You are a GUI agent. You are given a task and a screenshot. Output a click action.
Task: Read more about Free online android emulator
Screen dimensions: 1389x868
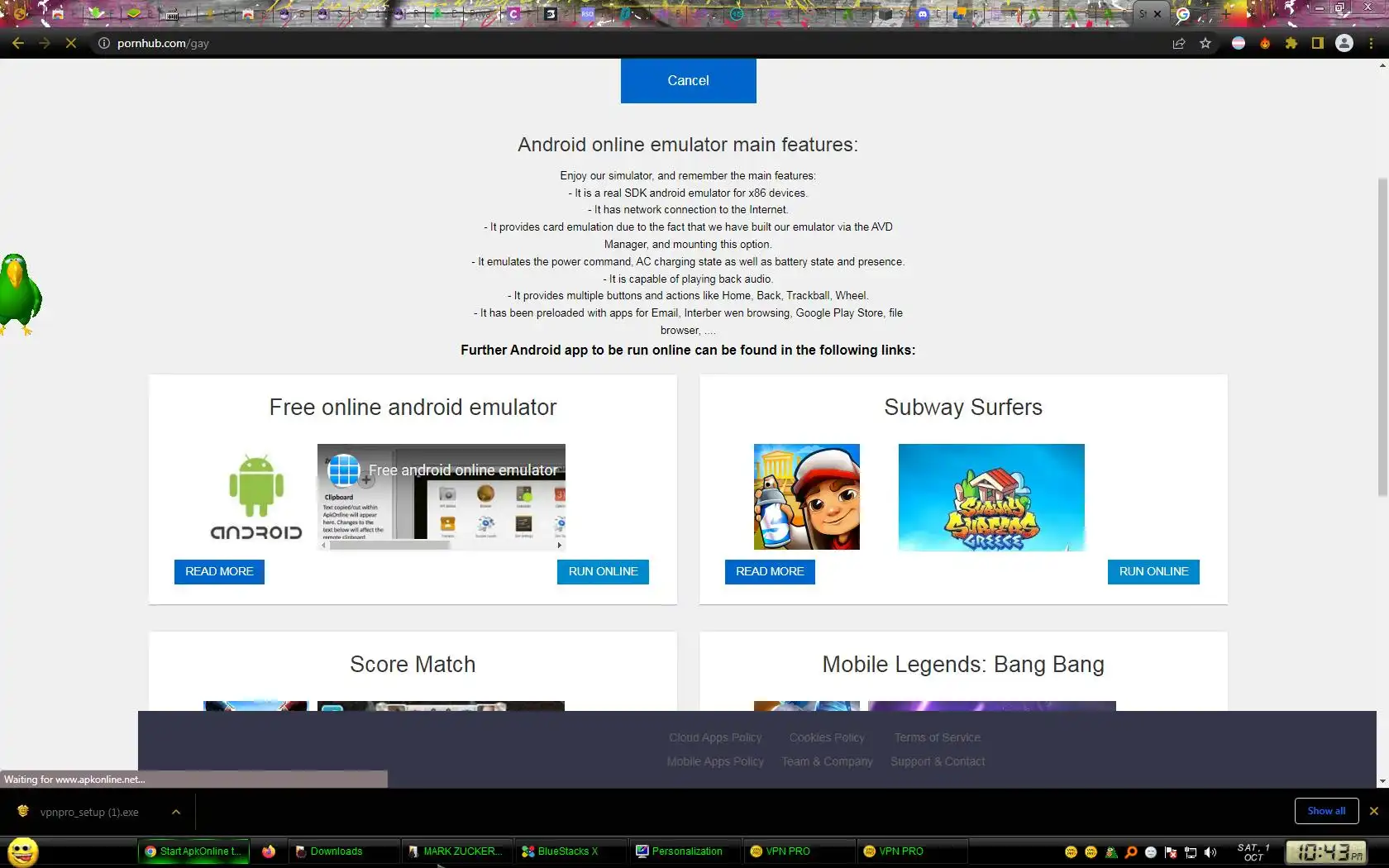pos(219,571)
